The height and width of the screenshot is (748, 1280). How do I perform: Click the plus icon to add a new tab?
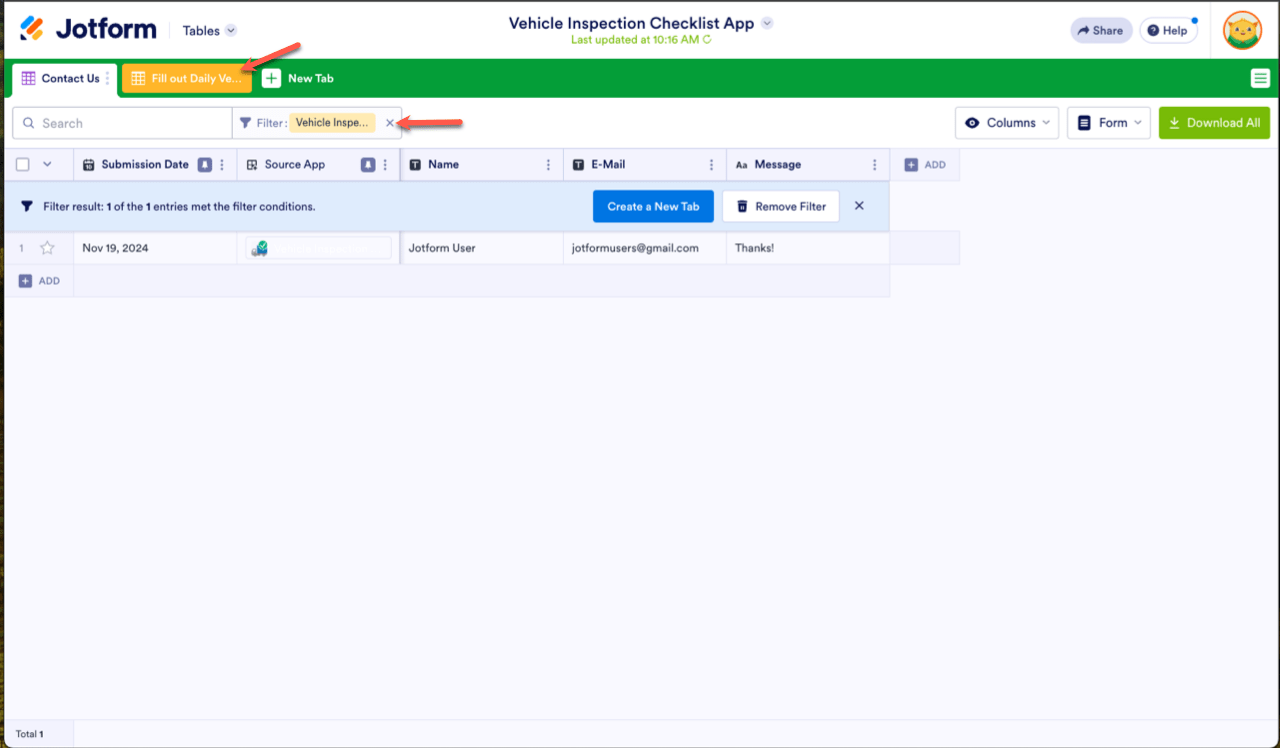click(x=271, y=78)
